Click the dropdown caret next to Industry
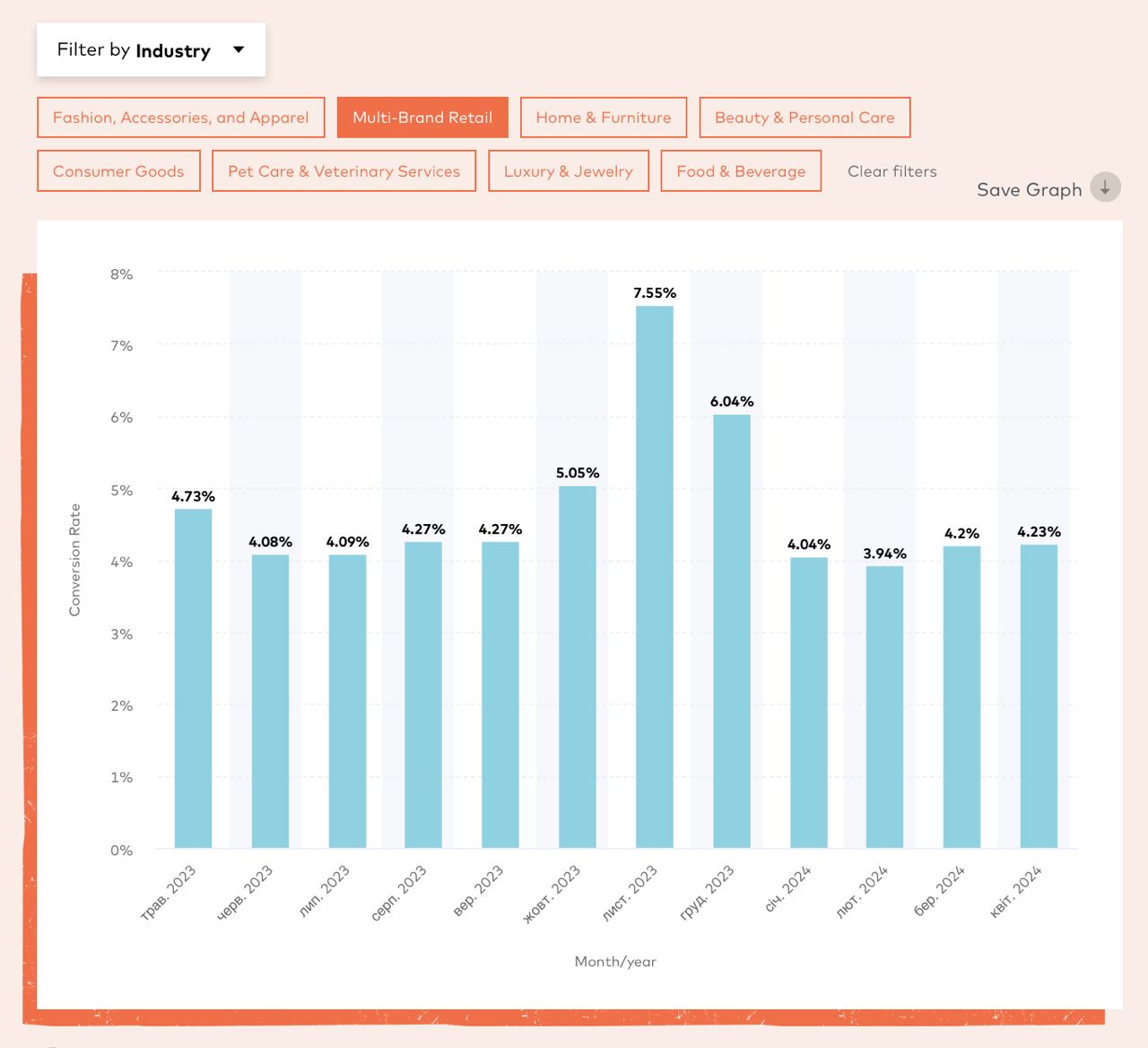Image resolution: width=1148 pixels, height=1048 pixels. point(239,49)
